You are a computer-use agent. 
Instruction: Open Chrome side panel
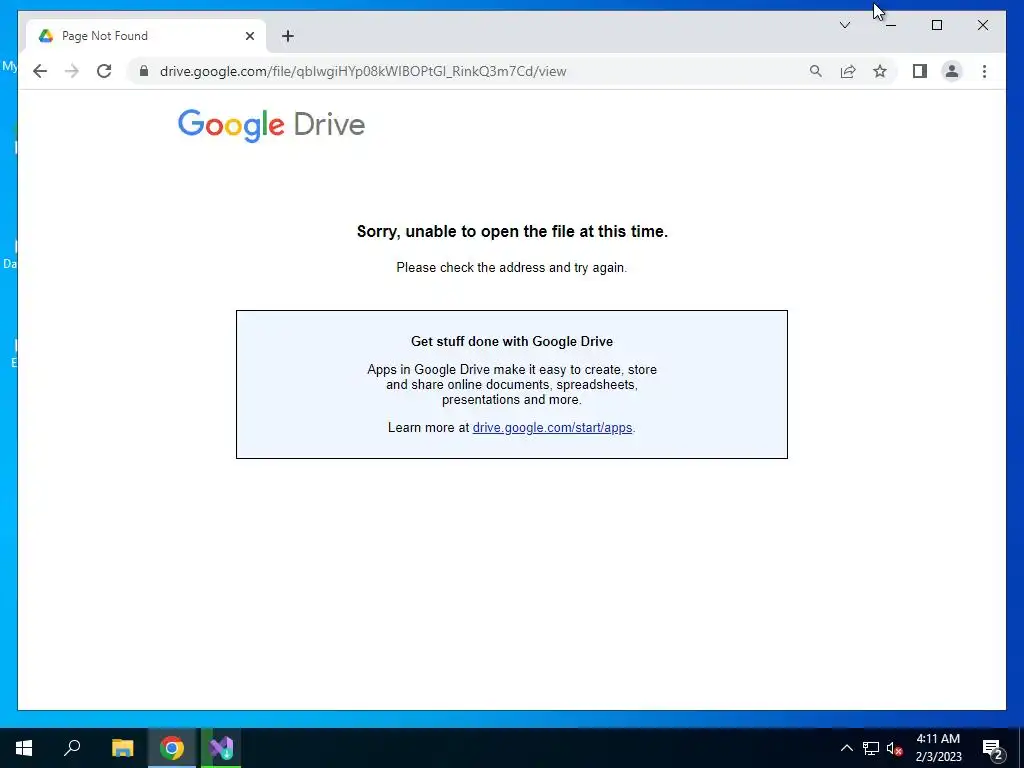tap(920, 71)
